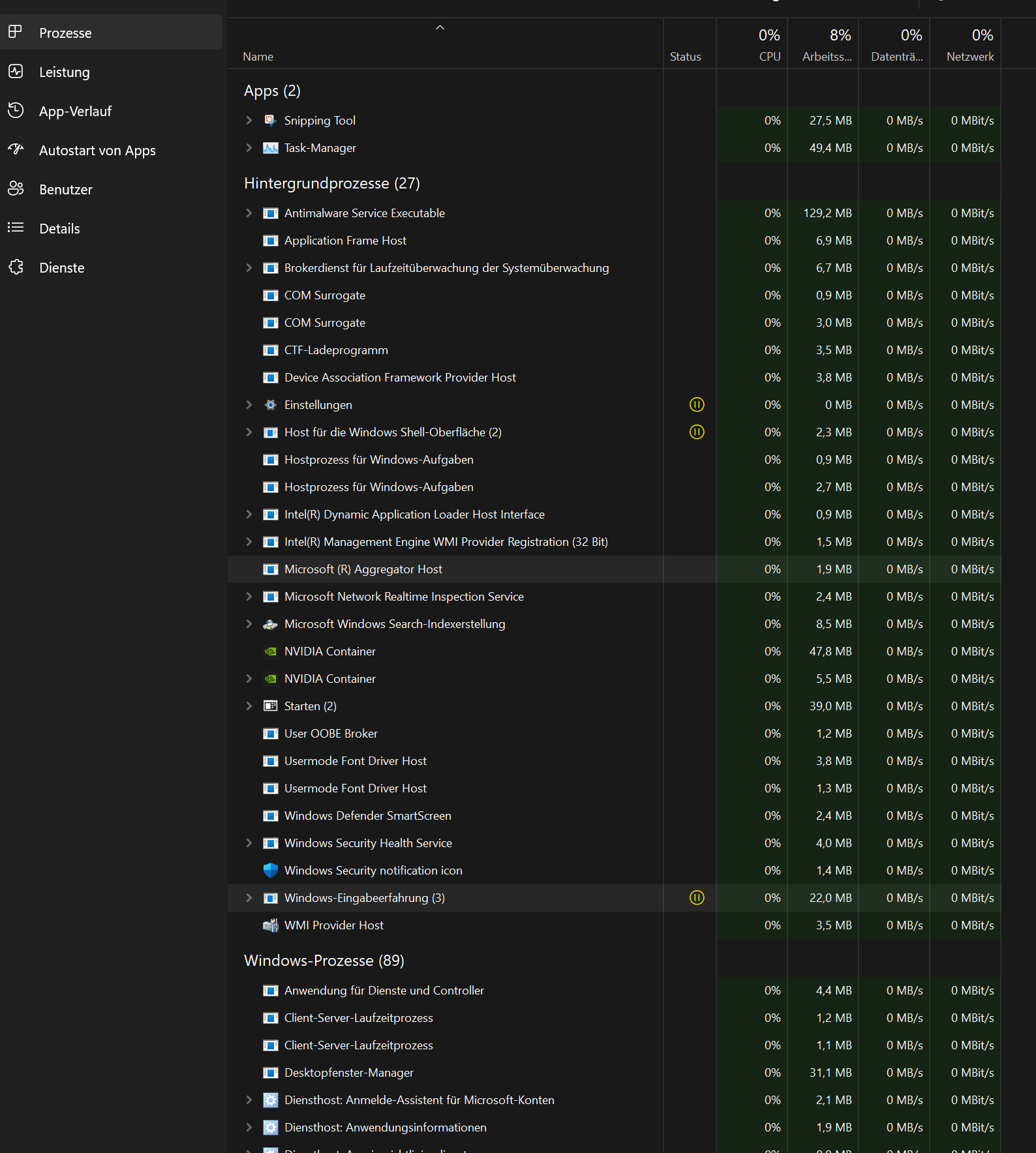The height and width of the screenshot is (1153, 1036).
Task: Click the CTF-Ladeprogramm process icon
Action: click(270, 350)
